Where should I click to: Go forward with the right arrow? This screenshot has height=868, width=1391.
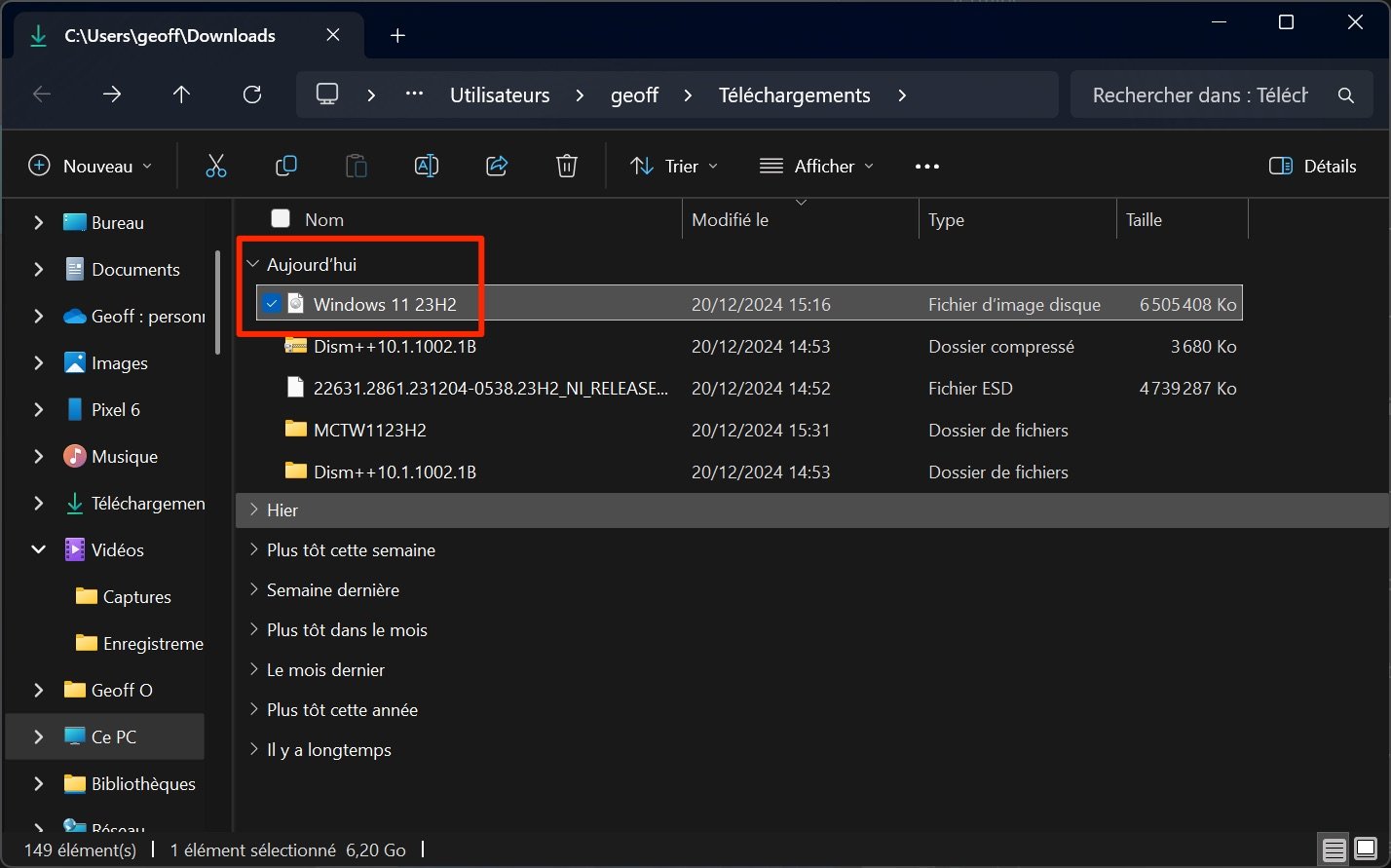(112, 94)
